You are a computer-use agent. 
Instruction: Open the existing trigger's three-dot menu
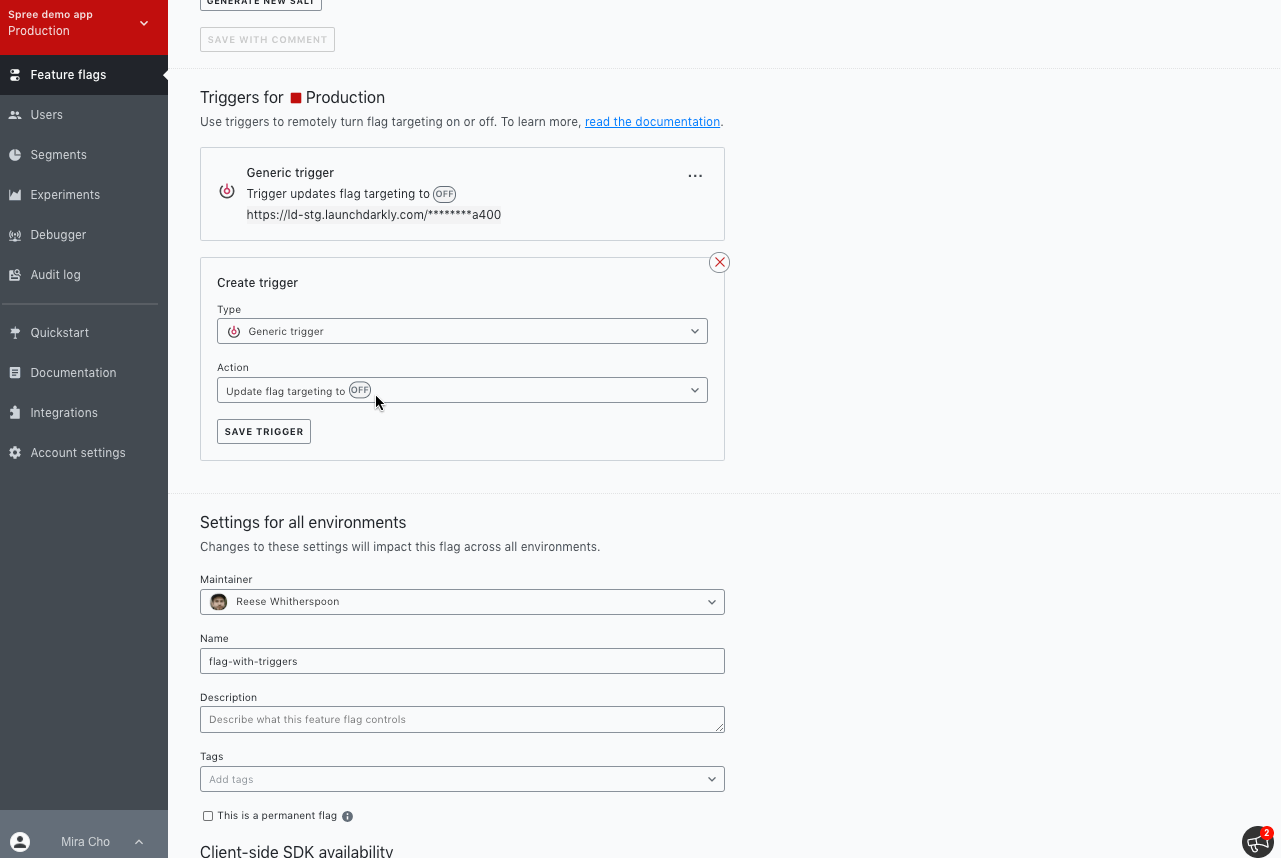695,176
